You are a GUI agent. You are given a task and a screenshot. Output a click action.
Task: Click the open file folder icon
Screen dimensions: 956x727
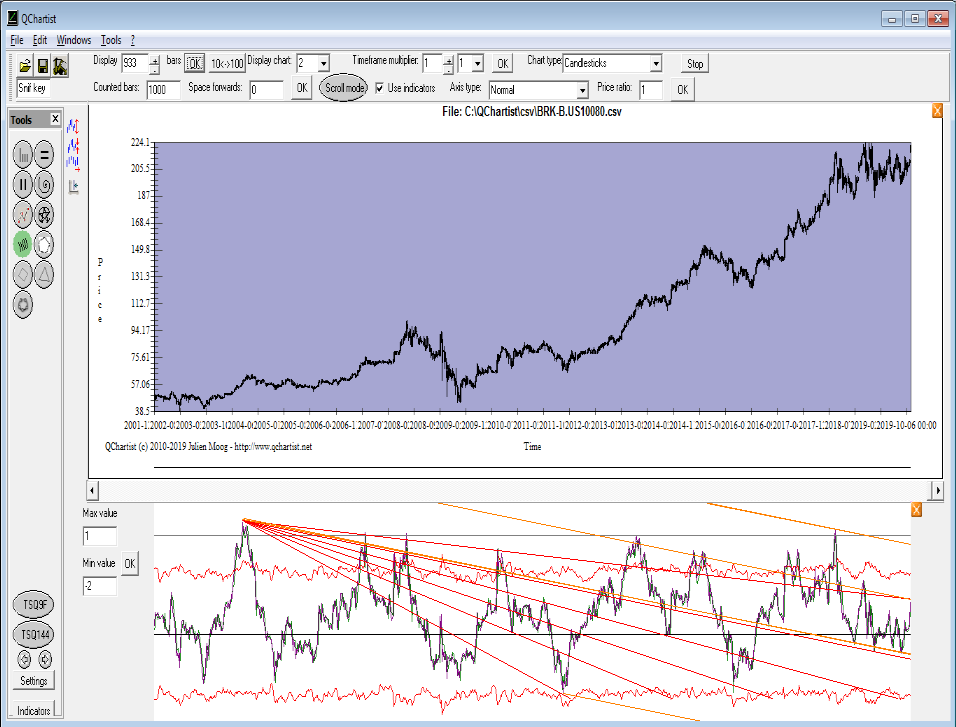25,65
